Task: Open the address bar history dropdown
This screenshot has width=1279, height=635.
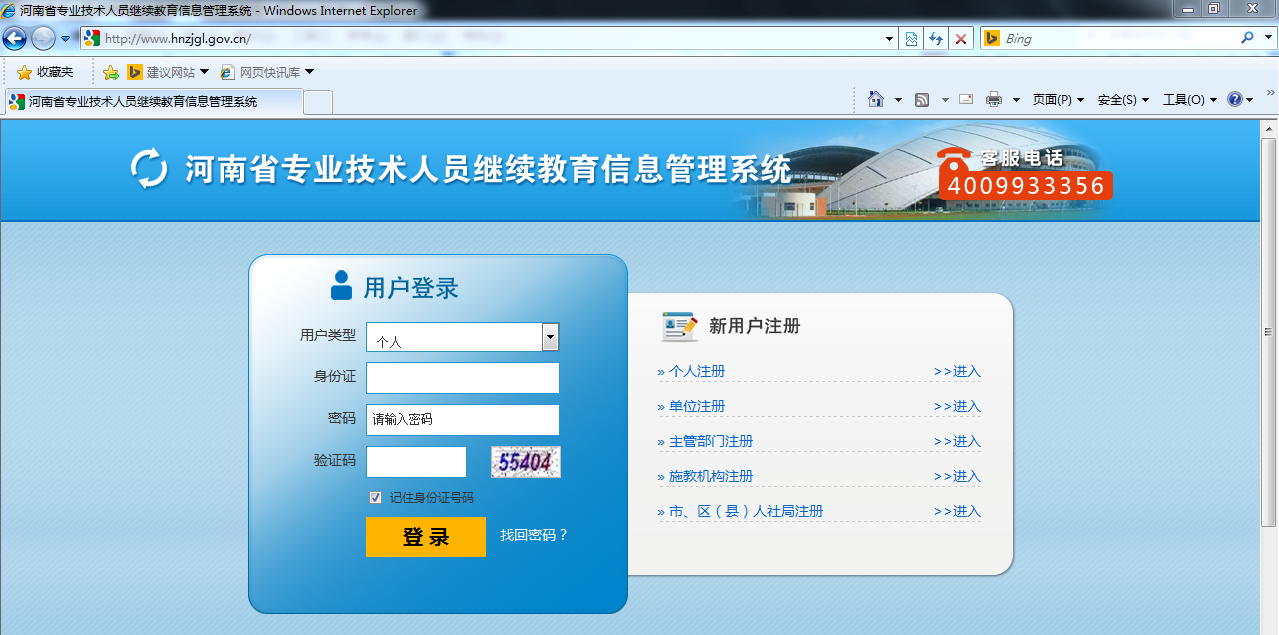Action: click(x=890, y=39)
